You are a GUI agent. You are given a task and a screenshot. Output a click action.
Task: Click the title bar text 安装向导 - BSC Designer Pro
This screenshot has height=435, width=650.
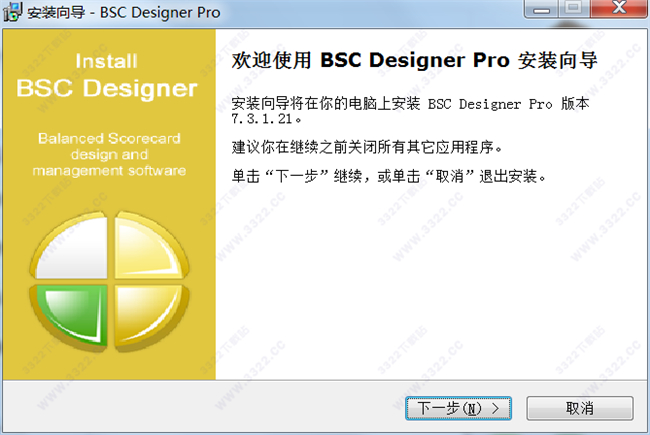[x=124, y=12]
